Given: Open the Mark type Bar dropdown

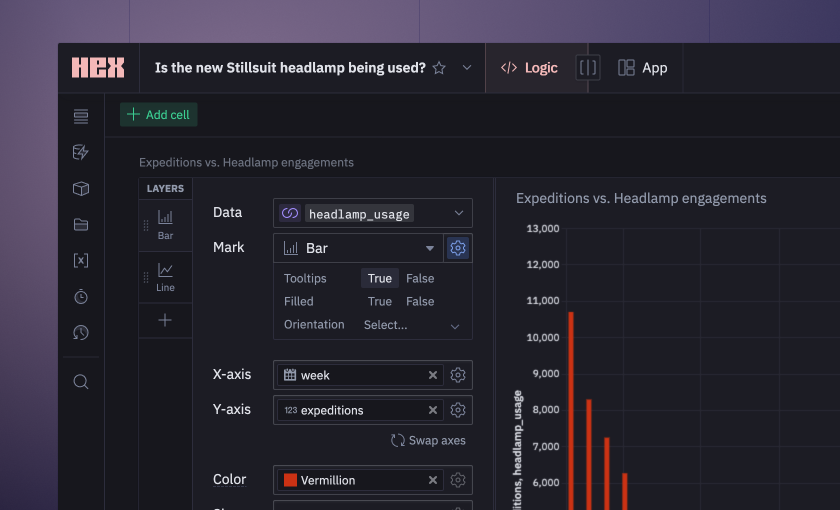Looking at the screenshot, I should [x=358, y=248].
